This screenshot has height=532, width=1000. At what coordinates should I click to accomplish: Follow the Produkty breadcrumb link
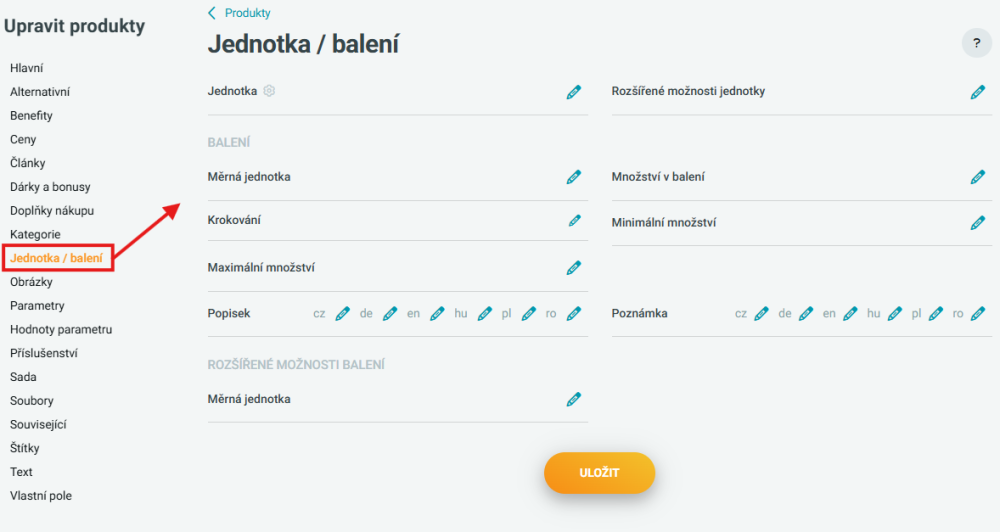(247, 13)
